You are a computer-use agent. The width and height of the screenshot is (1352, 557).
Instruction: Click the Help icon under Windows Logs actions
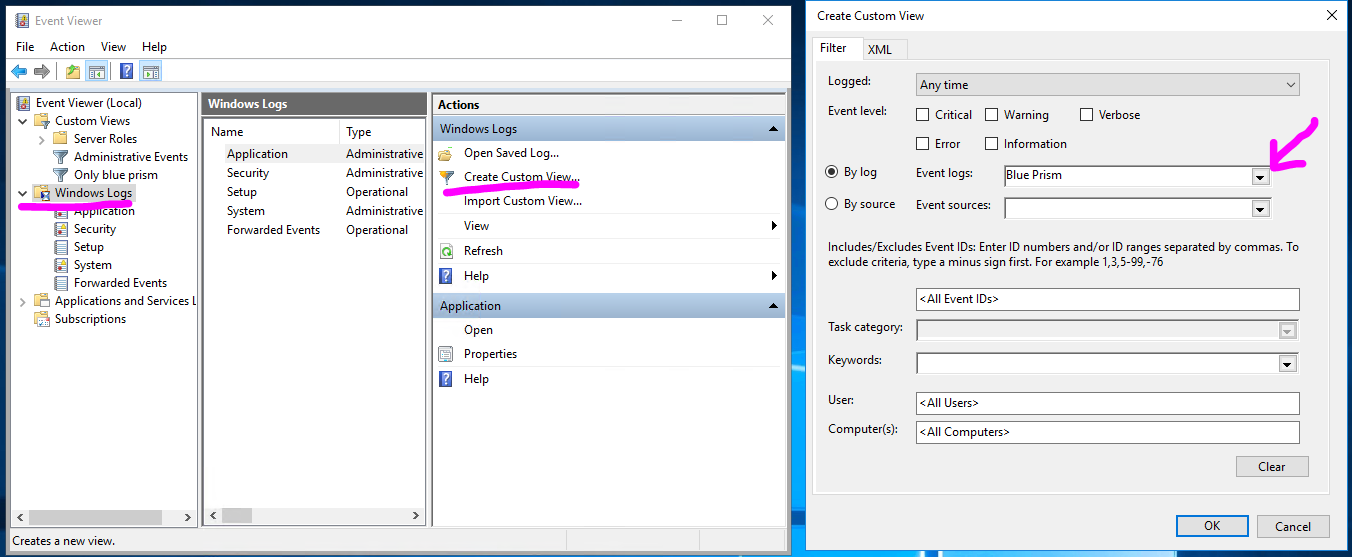447,276
